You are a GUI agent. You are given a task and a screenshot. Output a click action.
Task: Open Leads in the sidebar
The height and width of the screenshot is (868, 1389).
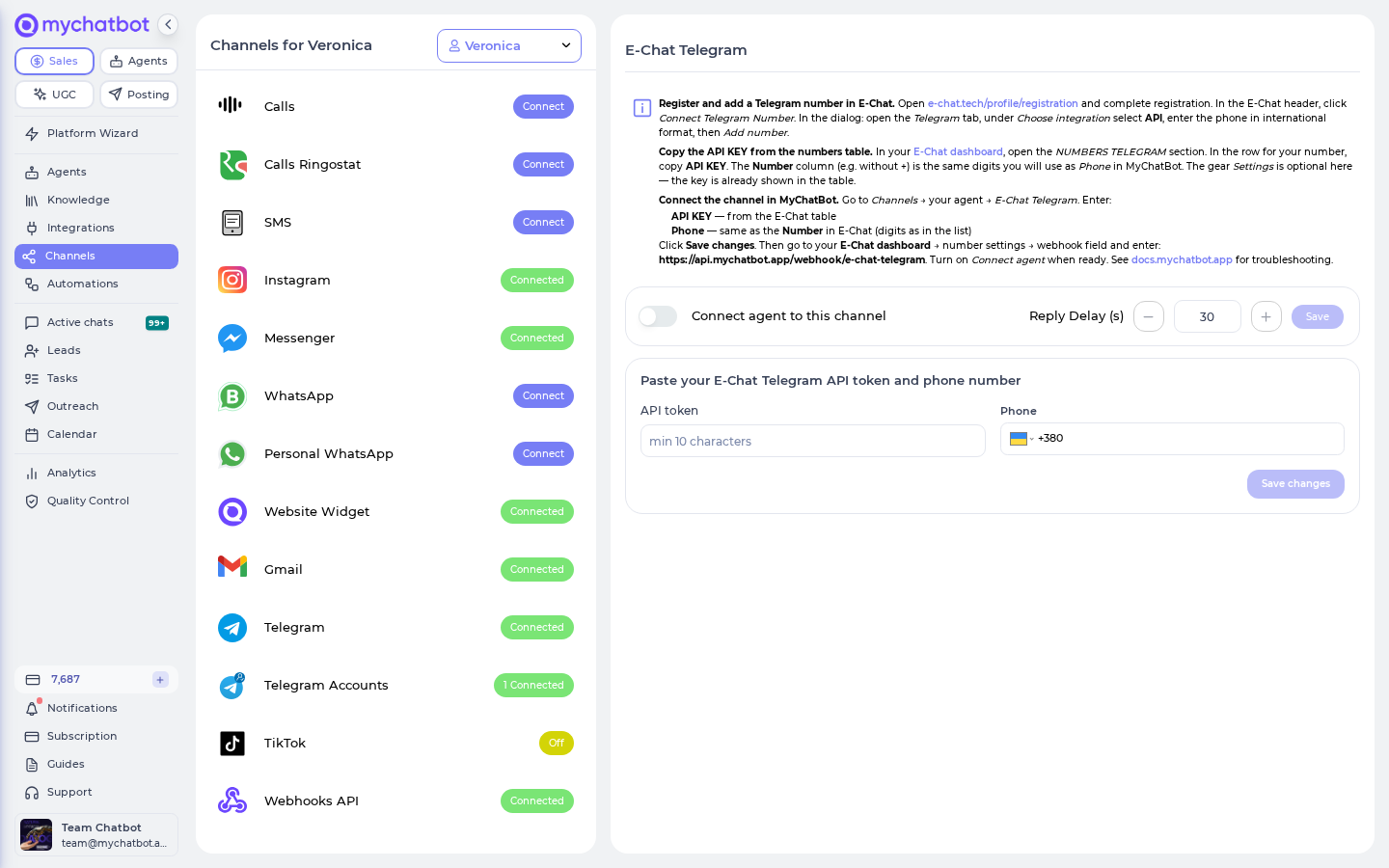click(x=95, y=350)
